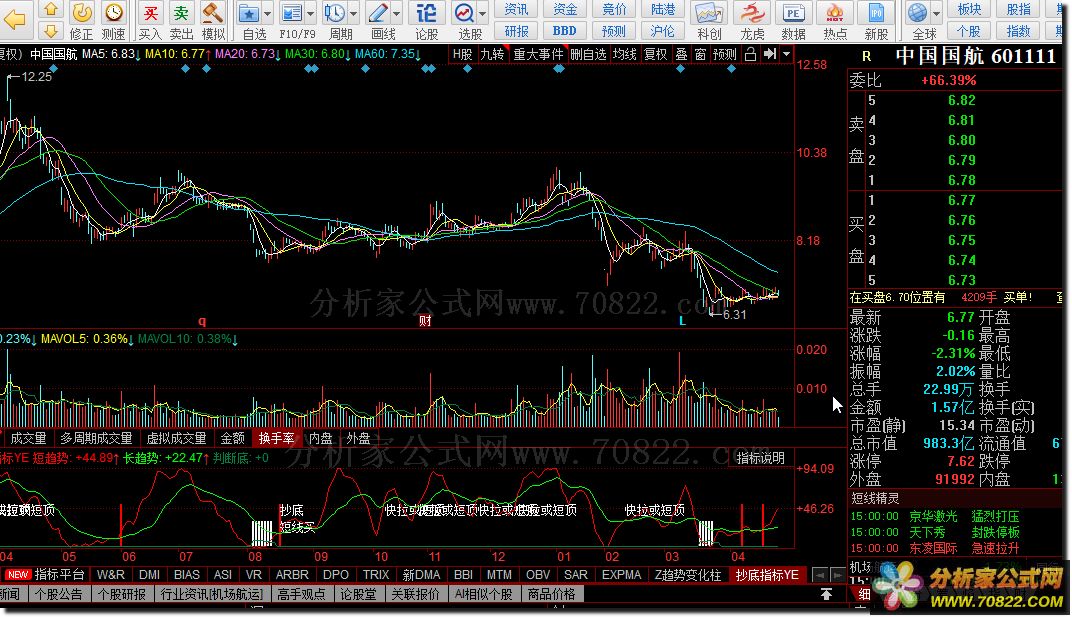
Task: Open the chart toolbar overflow dropdown arrow
Action: coord(786,54)
